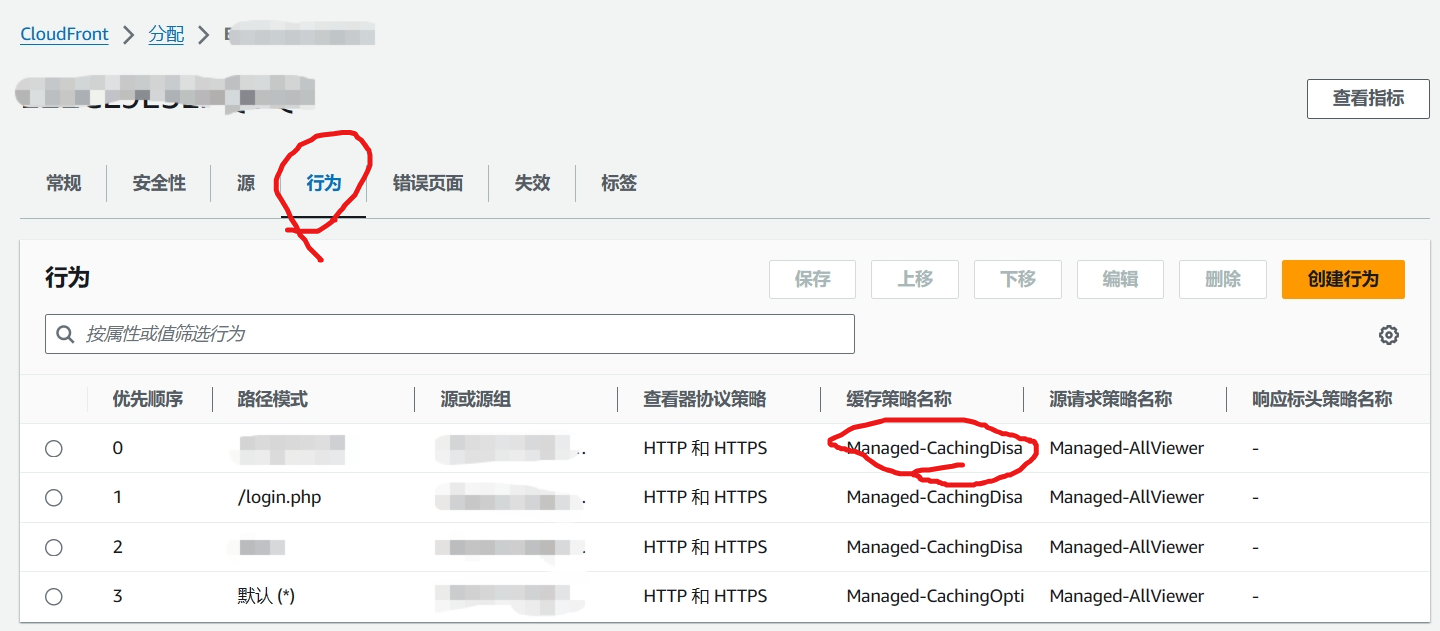Open the table preferences gear icon

click(x=1389, y=334)
